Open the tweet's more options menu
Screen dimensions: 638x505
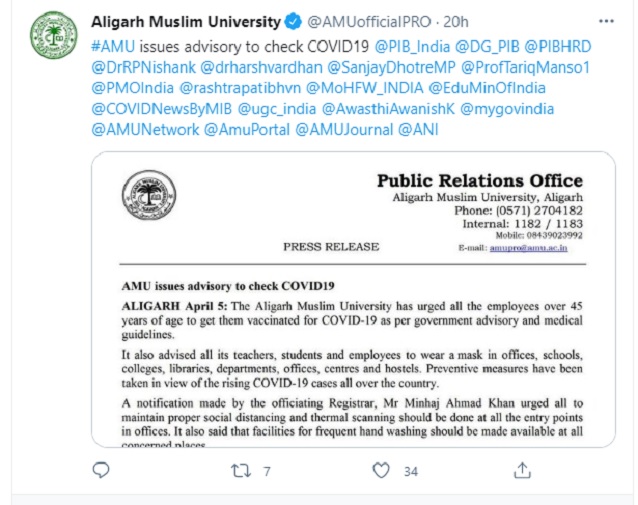pos(605,21)
